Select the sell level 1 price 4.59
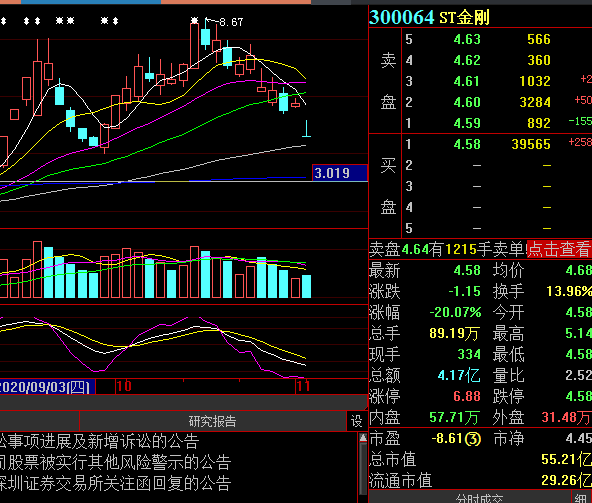 point(467,123)
